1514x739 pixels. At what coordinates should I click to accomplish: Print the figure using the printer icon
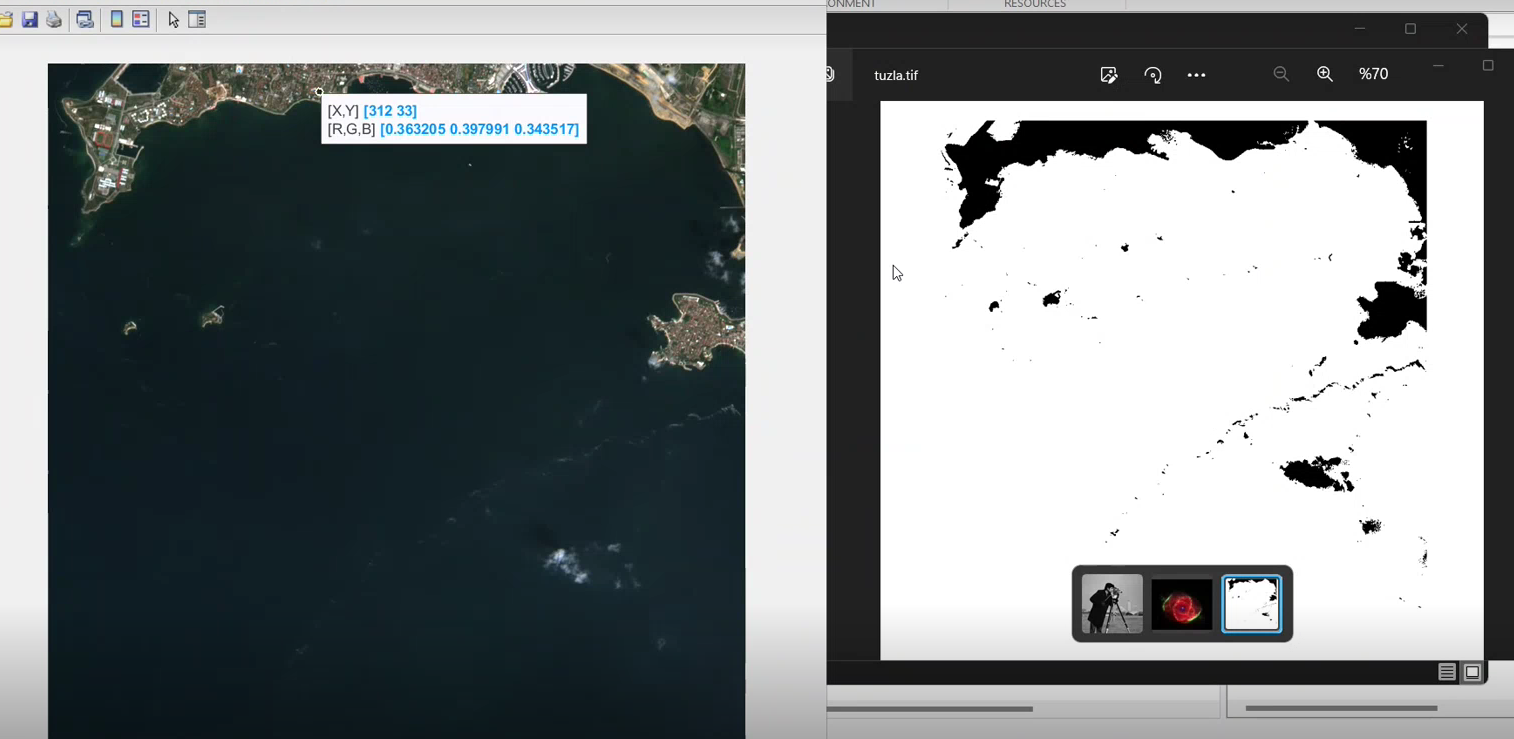point(54,19)
